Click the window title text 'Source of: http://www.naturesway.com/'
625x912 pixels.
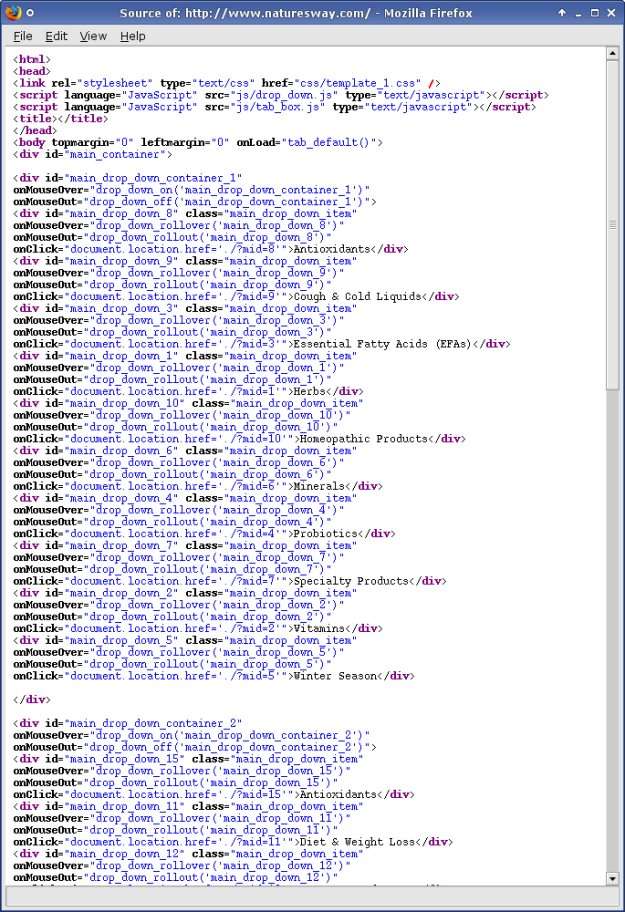pos(245,13)
